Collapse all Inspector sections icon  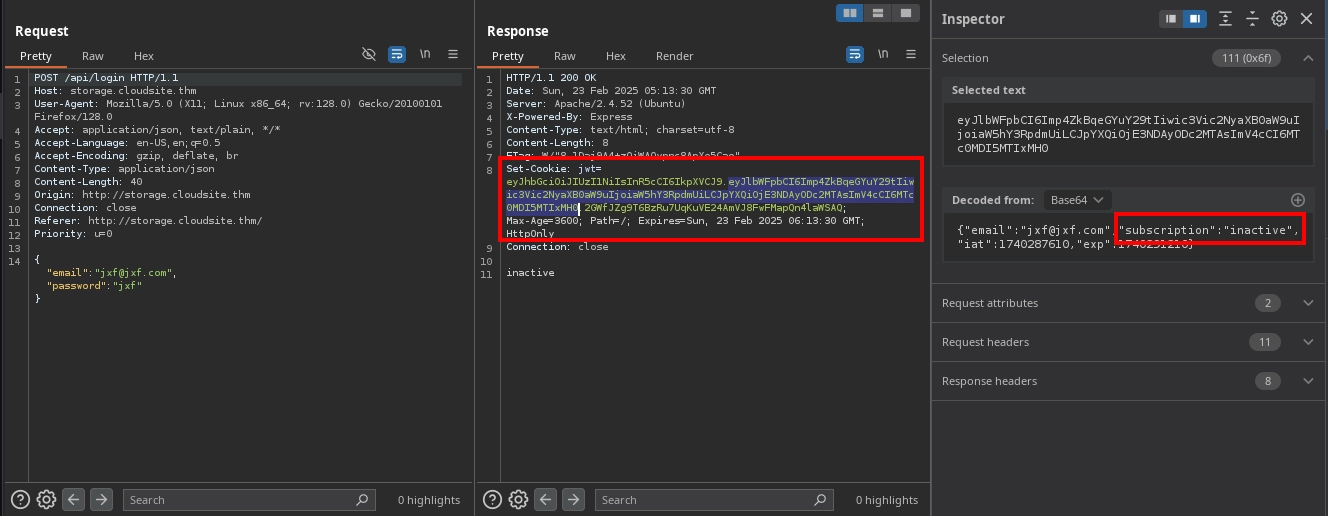[x=1252, y=19]
